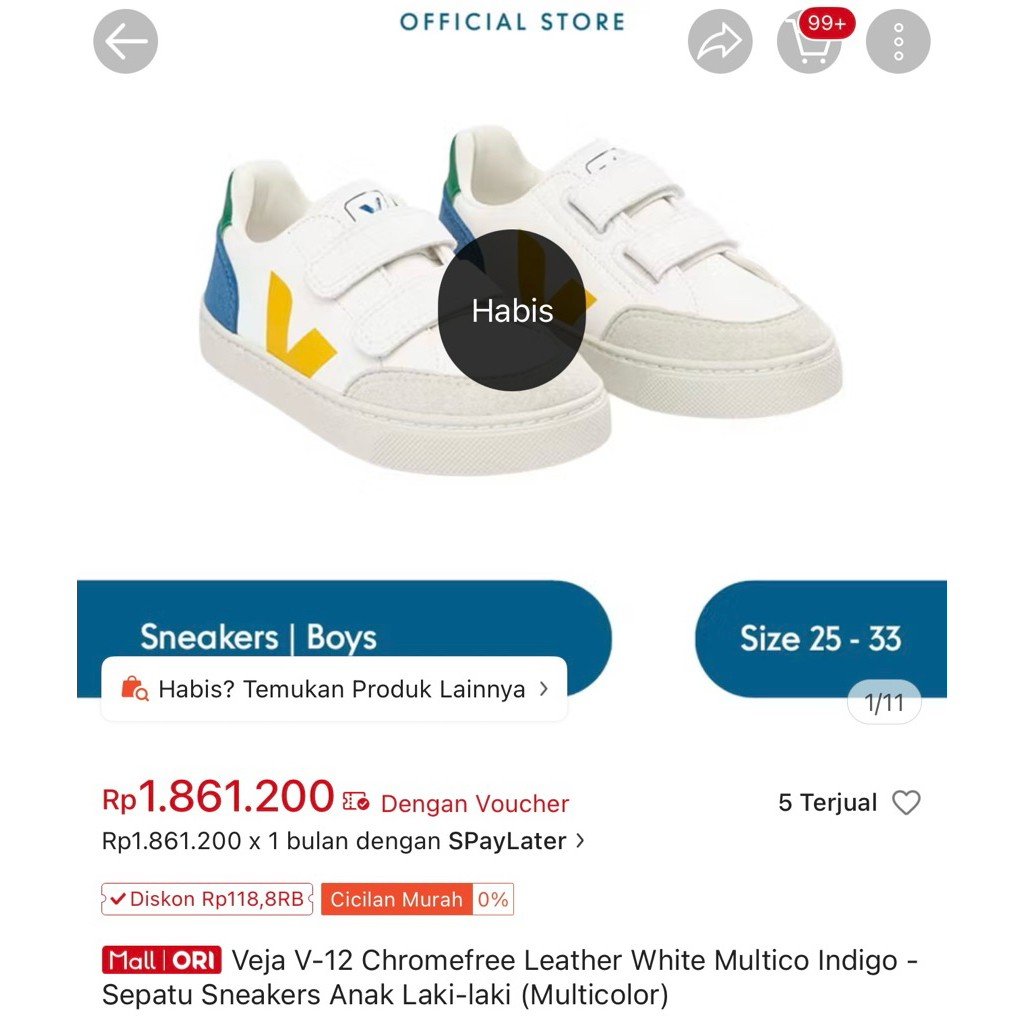This screenshot has height=1024, width=1024.
Task: Open the three-dot more options menu
Action: tap(898, 42)
